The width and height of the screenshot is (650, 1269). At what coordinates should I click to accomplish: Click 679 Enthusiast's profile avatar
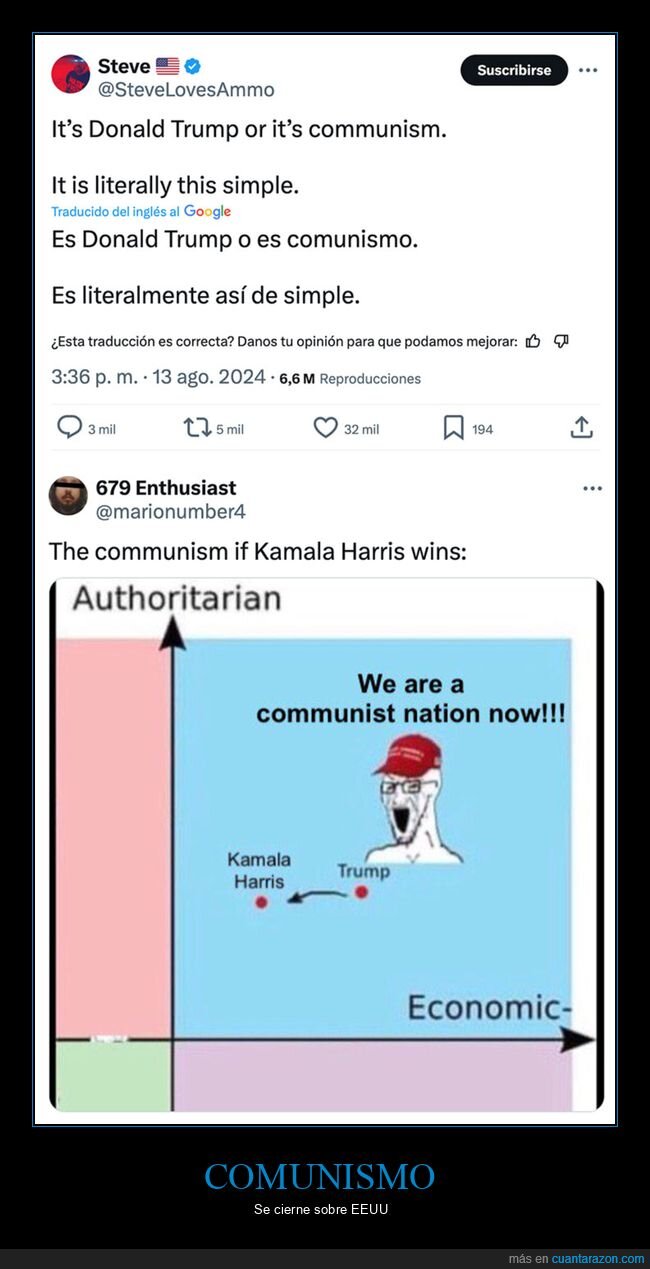click(68, 495)
